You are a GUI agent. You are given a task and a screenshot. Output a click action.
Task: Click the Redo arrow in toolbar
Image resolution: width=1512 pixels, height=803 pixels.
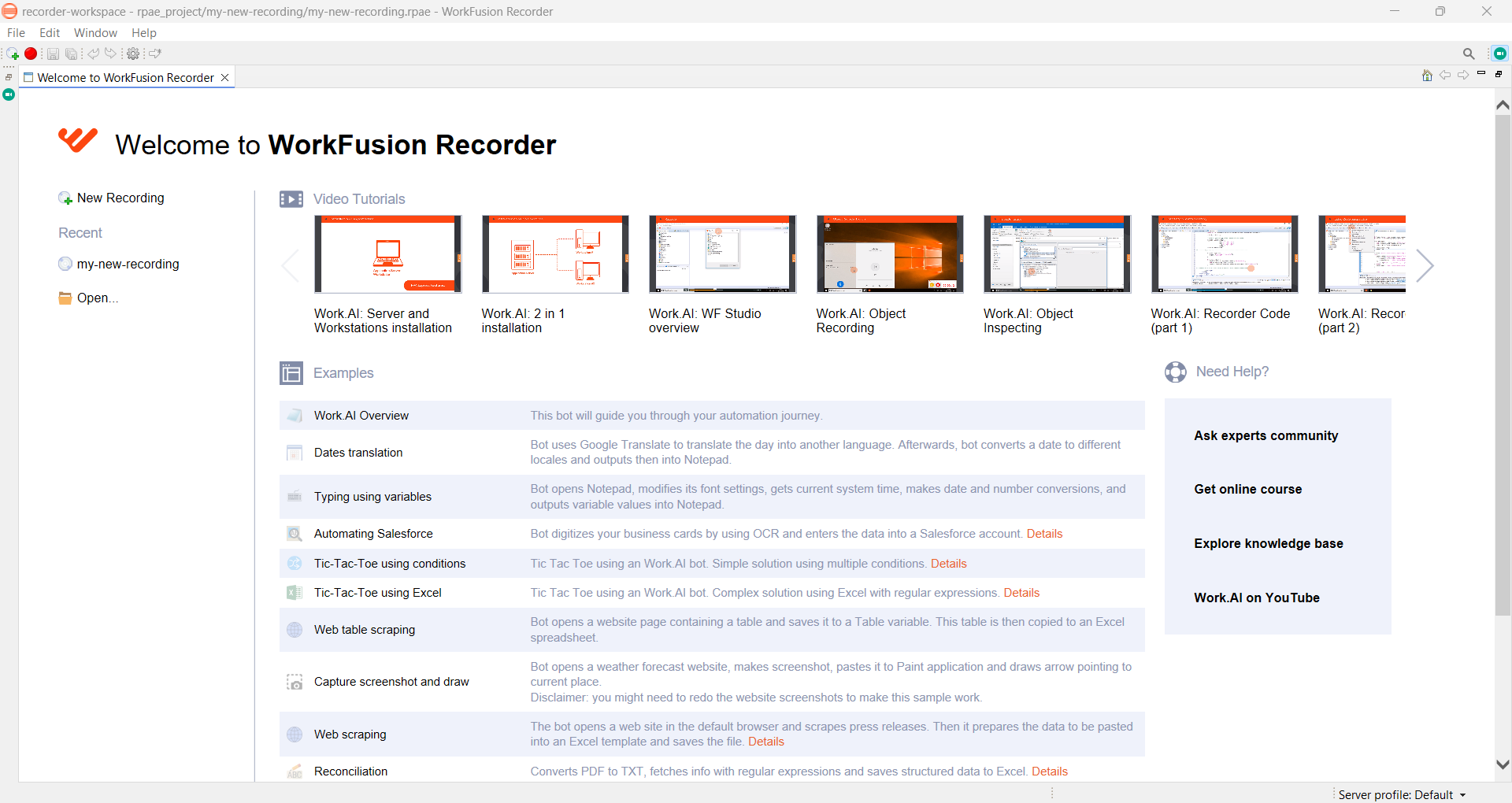(111, 54)
